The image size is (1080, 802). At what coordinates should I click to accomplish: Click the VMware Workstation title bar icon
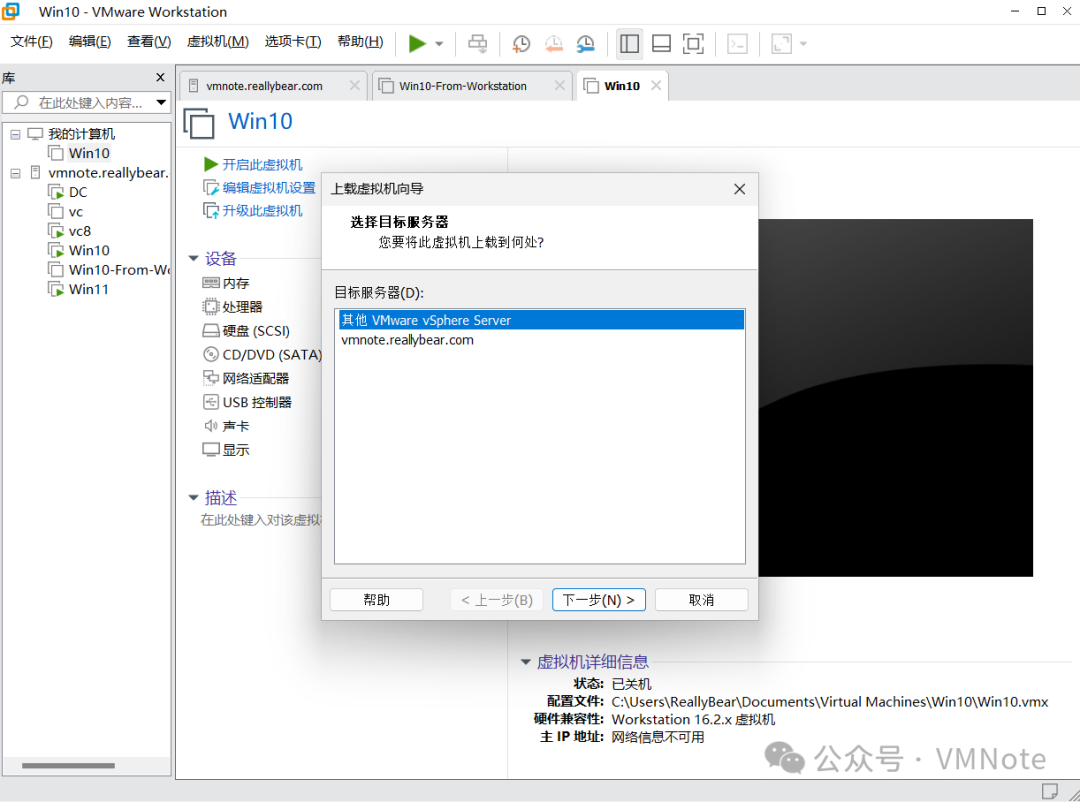[11, 11]
